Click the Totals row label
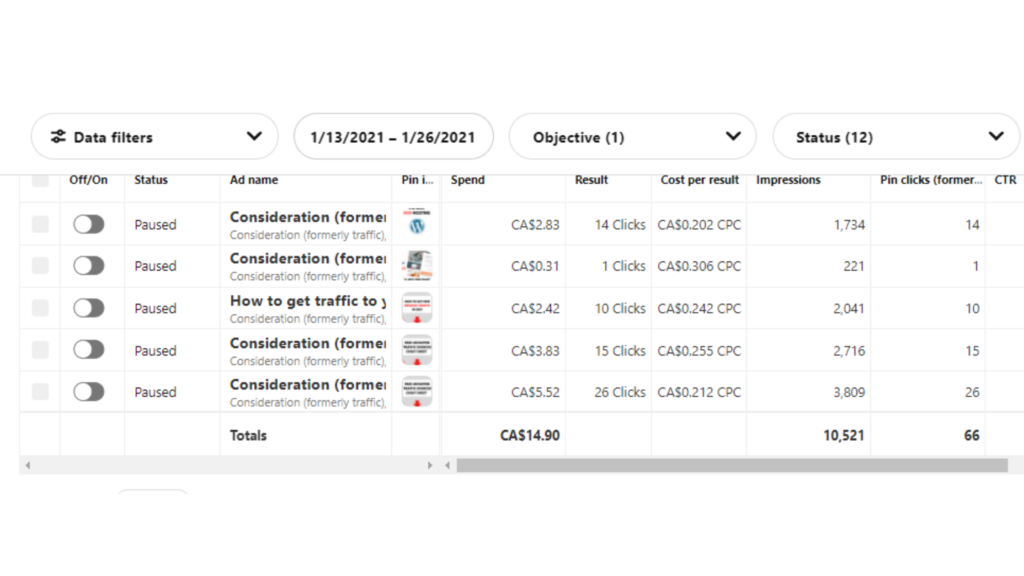Screen dimensions: 1024x576 pos(248,436)
